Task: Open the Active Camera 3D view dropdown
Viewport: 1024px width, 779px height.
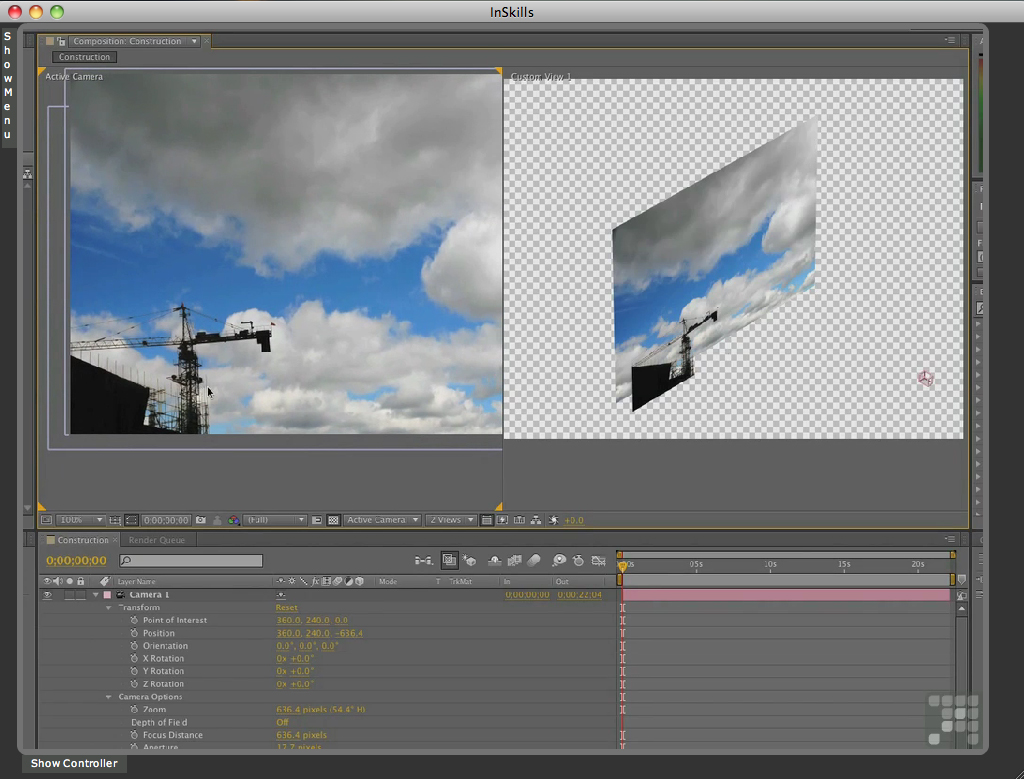Action: [382, 520]
